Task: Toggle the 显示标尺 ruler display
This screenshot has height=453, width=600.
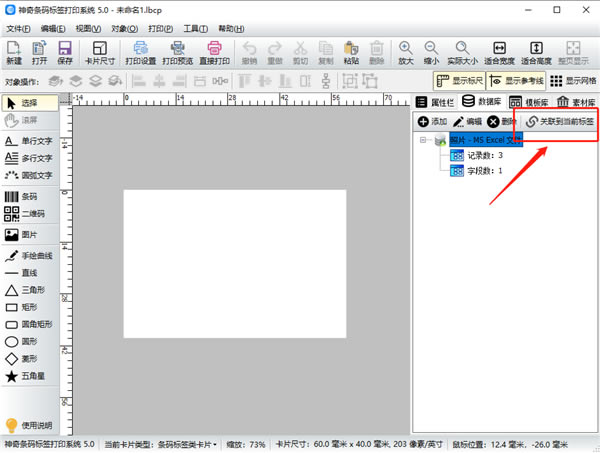Action: point(459,81)
